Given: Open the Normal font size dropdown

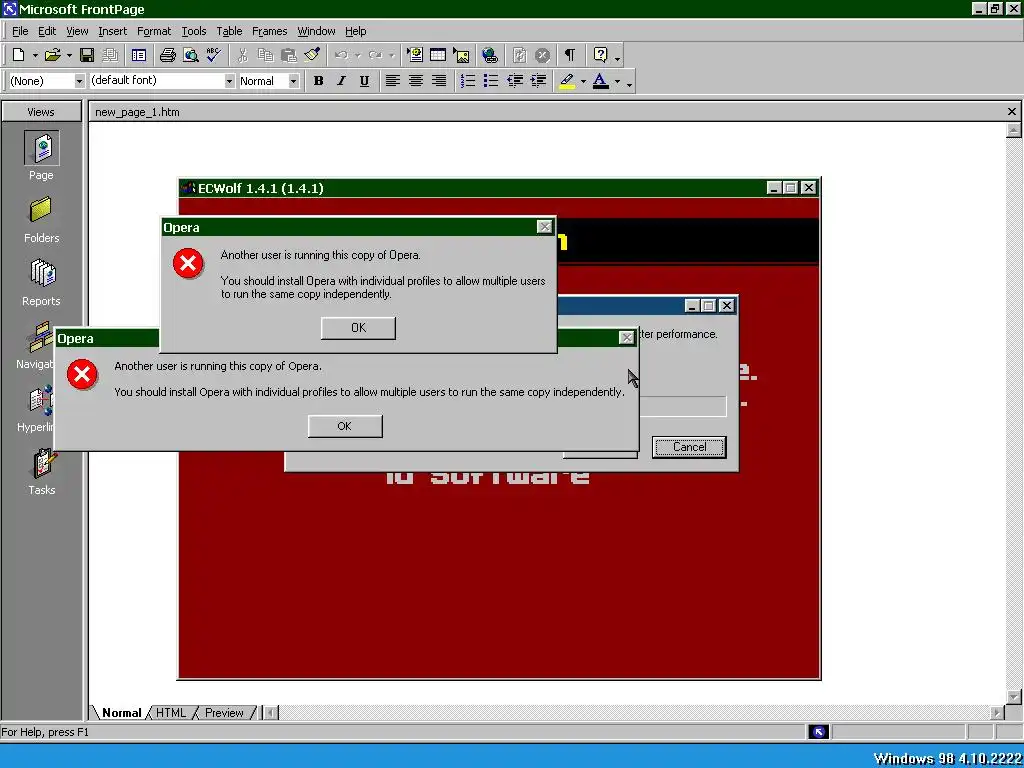Looking at the screenshot, I should click(294, 81).
